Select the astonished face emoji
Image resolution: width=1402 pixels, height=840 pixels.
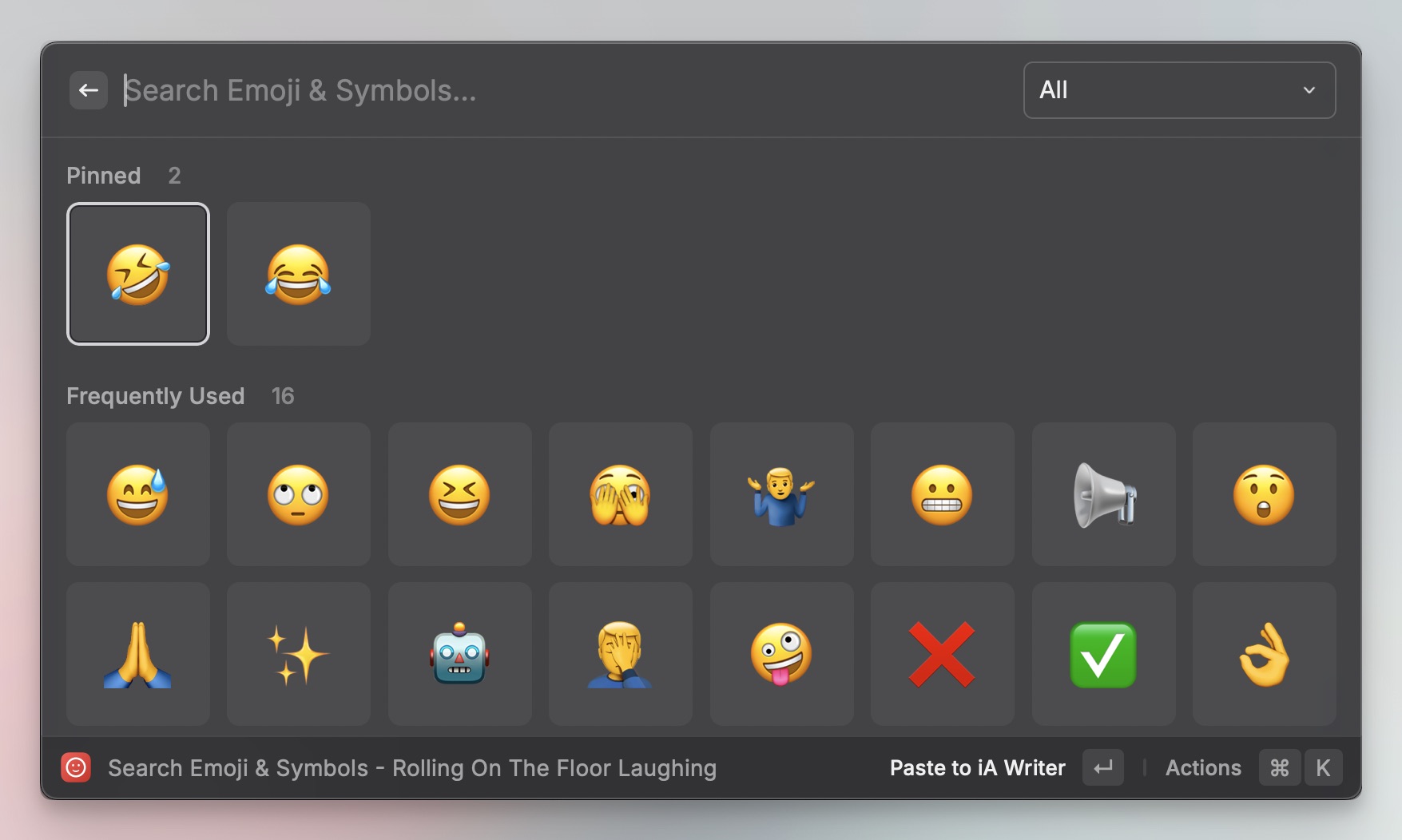tap(1265, 494)
